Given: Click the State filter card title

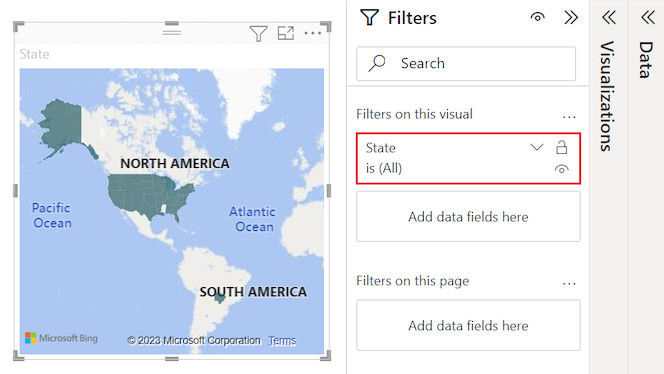Looking at the screenshot, I should [x=381, y=148].
